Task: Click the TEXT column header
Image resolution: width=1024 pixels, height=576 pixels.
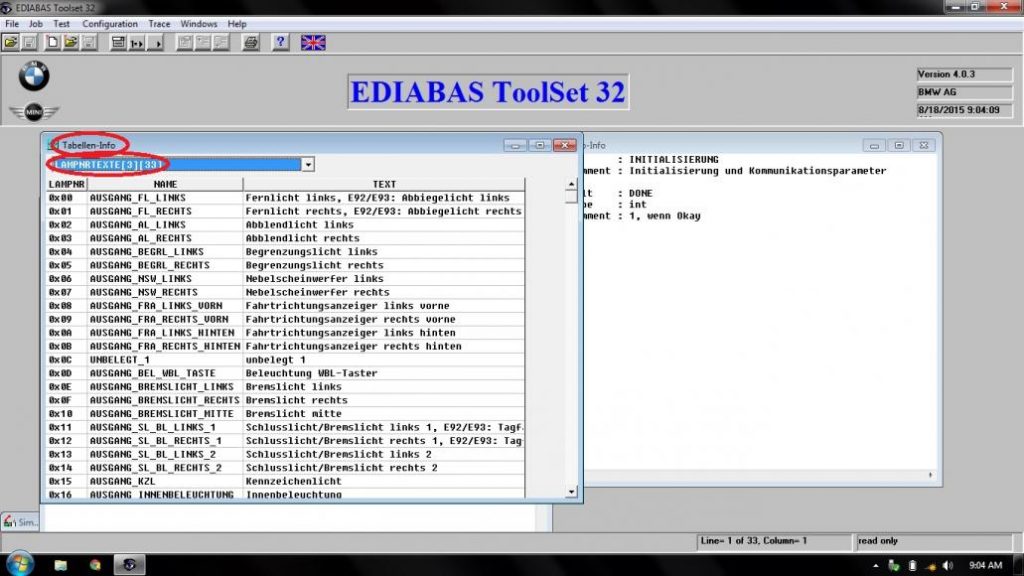Action: tap(384, 184)
